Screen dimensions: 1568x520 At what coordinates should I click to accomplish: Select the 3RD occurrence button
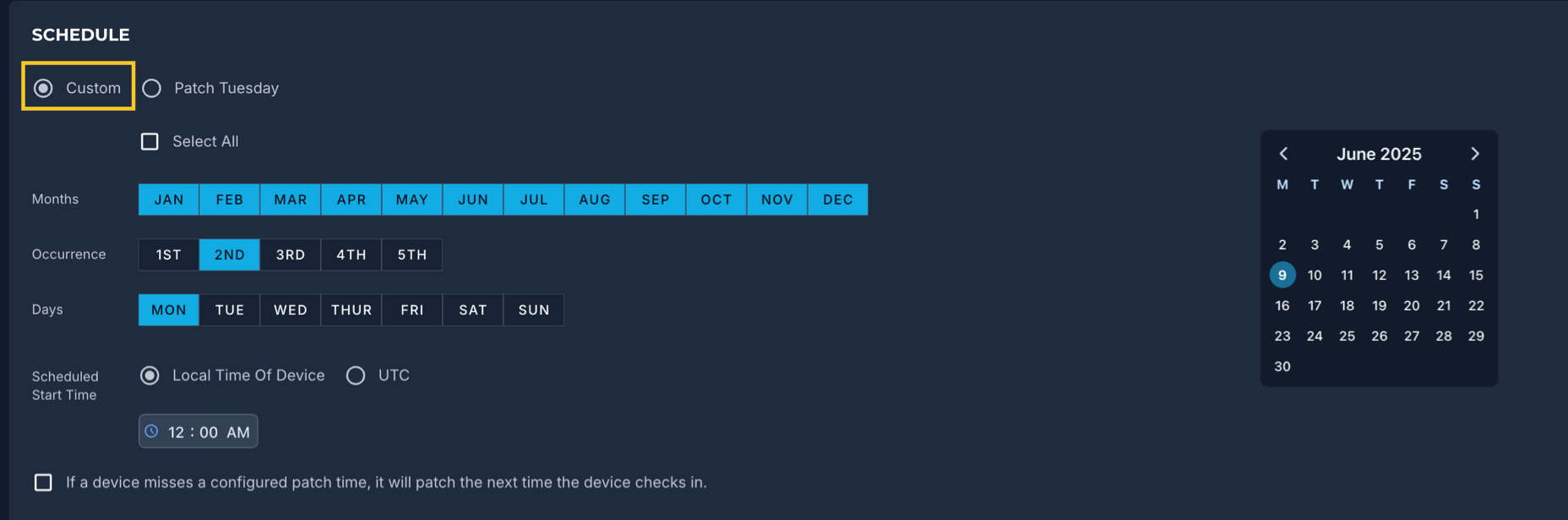coord(291,255)
